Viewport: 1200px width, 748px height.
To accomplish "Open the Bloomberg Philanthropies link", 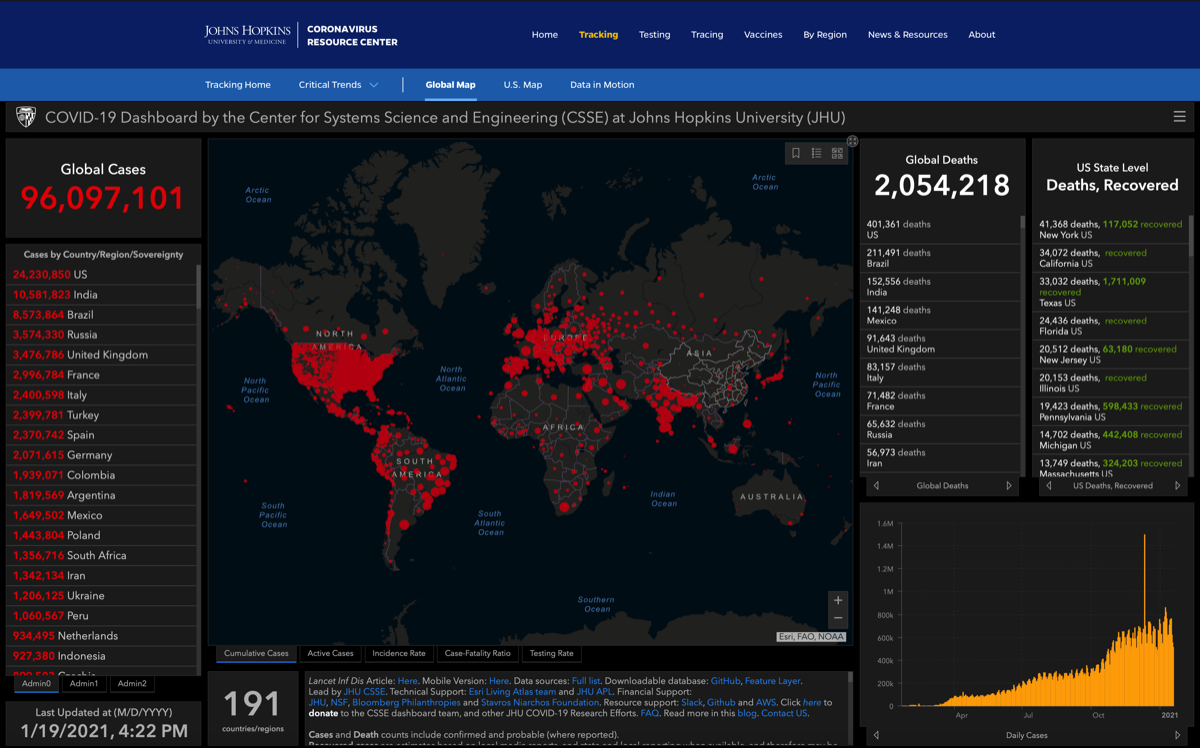I will tap(405, 703).
